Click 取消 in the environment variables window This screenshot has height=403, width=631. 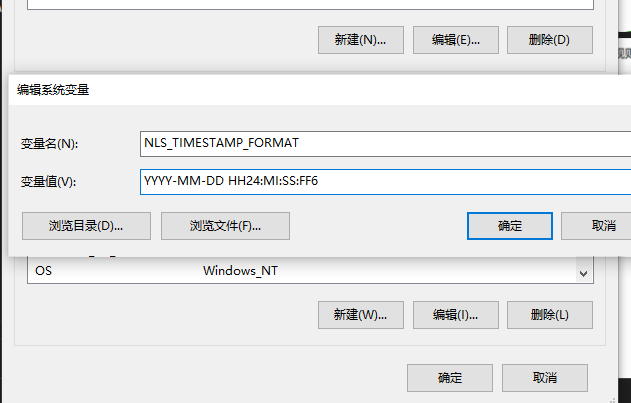[545, 378]
